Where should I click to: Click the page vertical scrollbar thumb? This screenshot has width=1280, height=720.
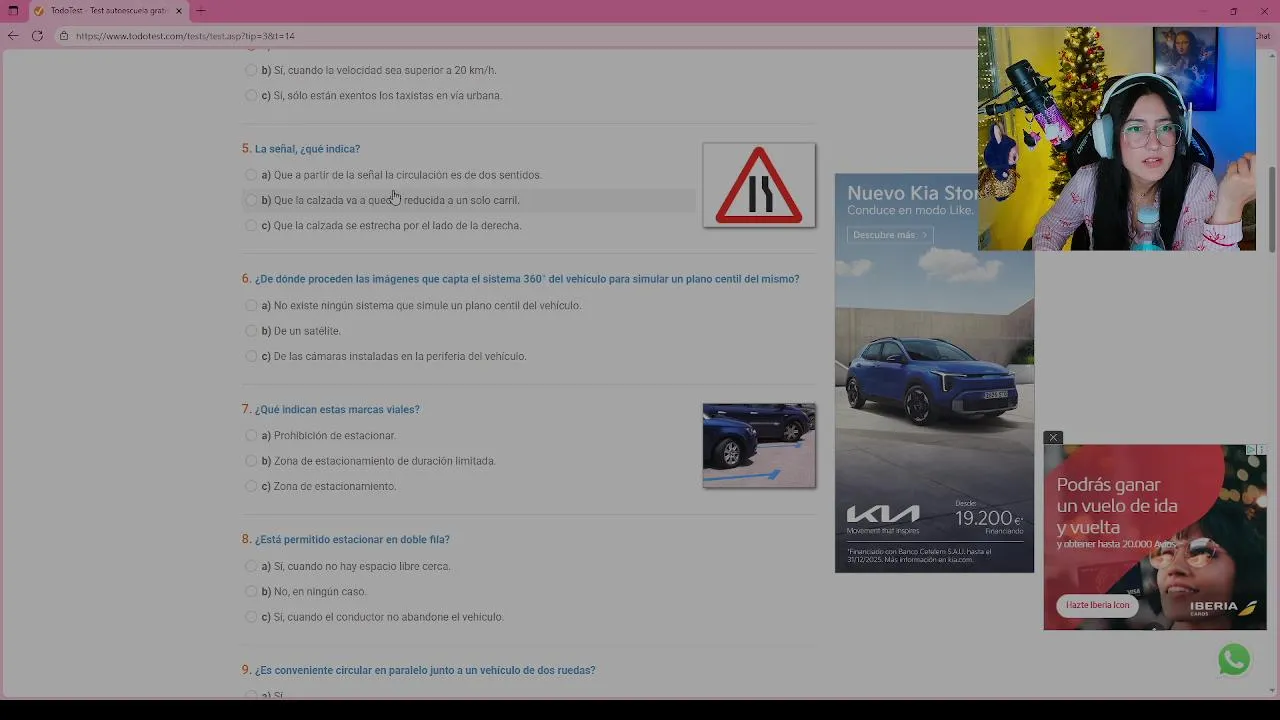(x=1272, y=210)
